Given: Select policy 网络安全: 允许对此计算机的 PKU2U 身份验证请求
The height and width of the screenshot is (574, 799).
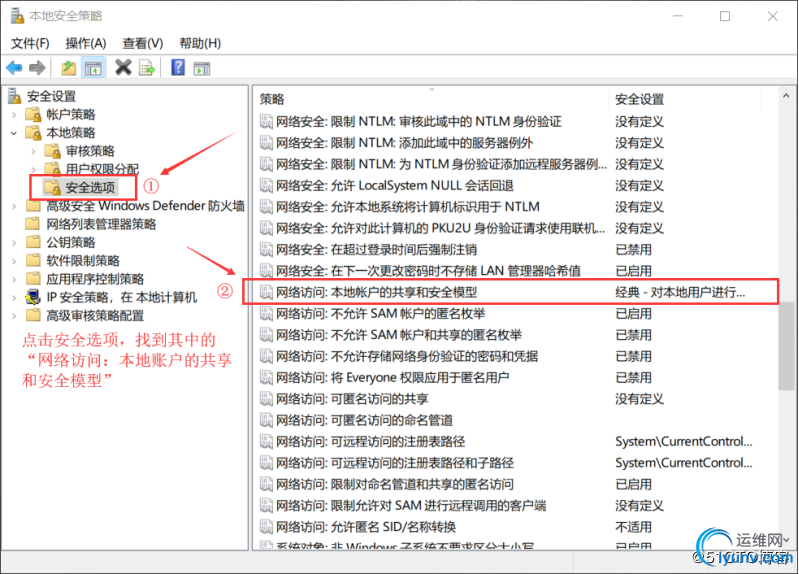Looking at the screenshot, I should [x=441, y=228].
